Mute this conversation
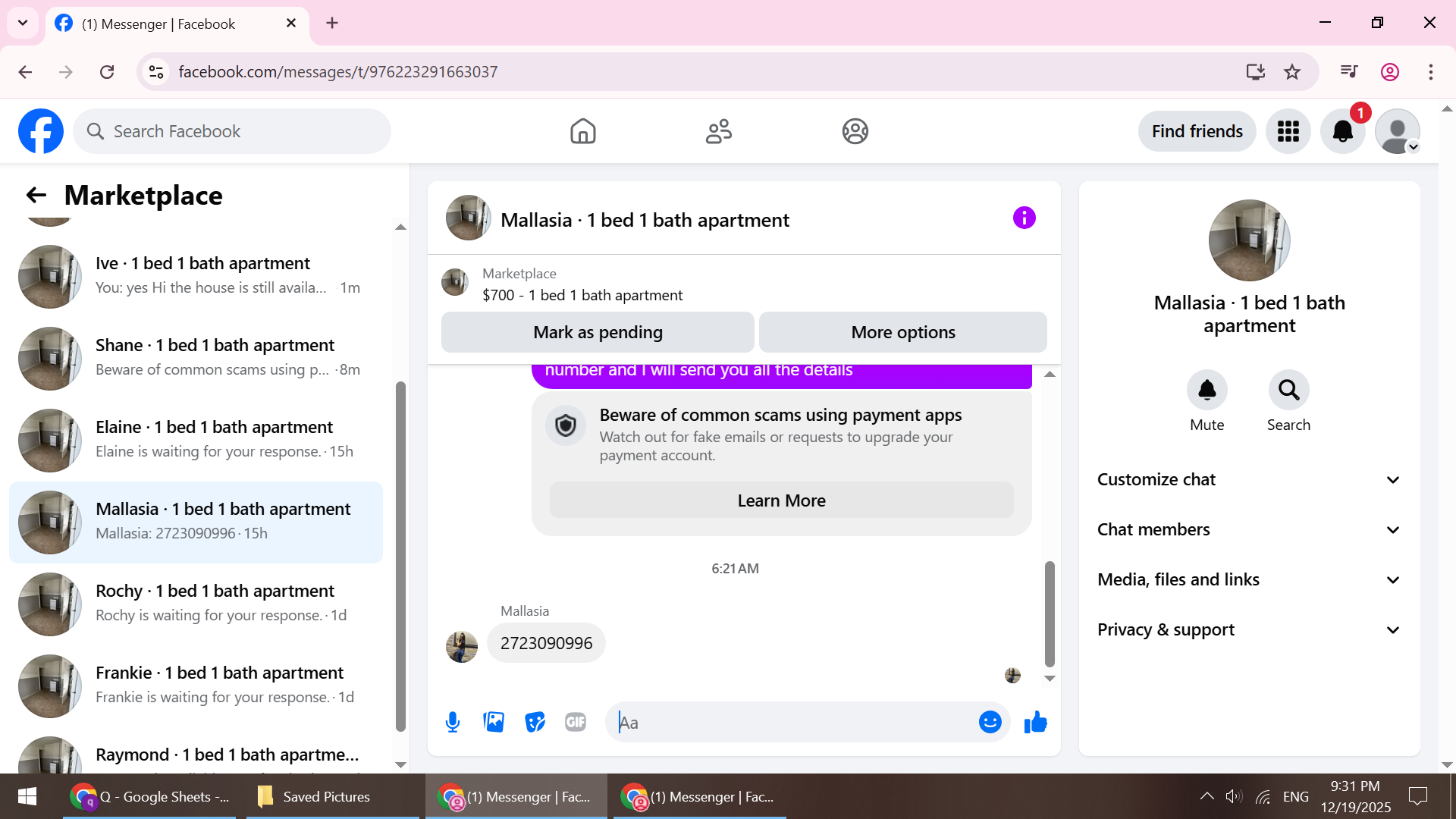1456x819 pixels. [x=1207, y=391]
